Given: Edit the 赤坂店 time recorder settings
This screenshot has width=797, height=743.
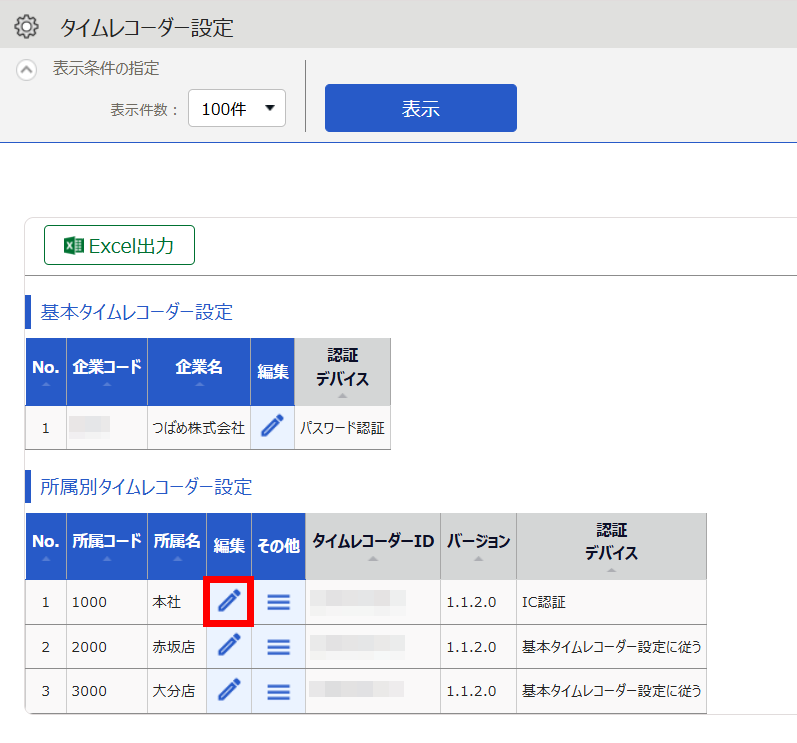Looking at the screenshot, I should point(229,646).
